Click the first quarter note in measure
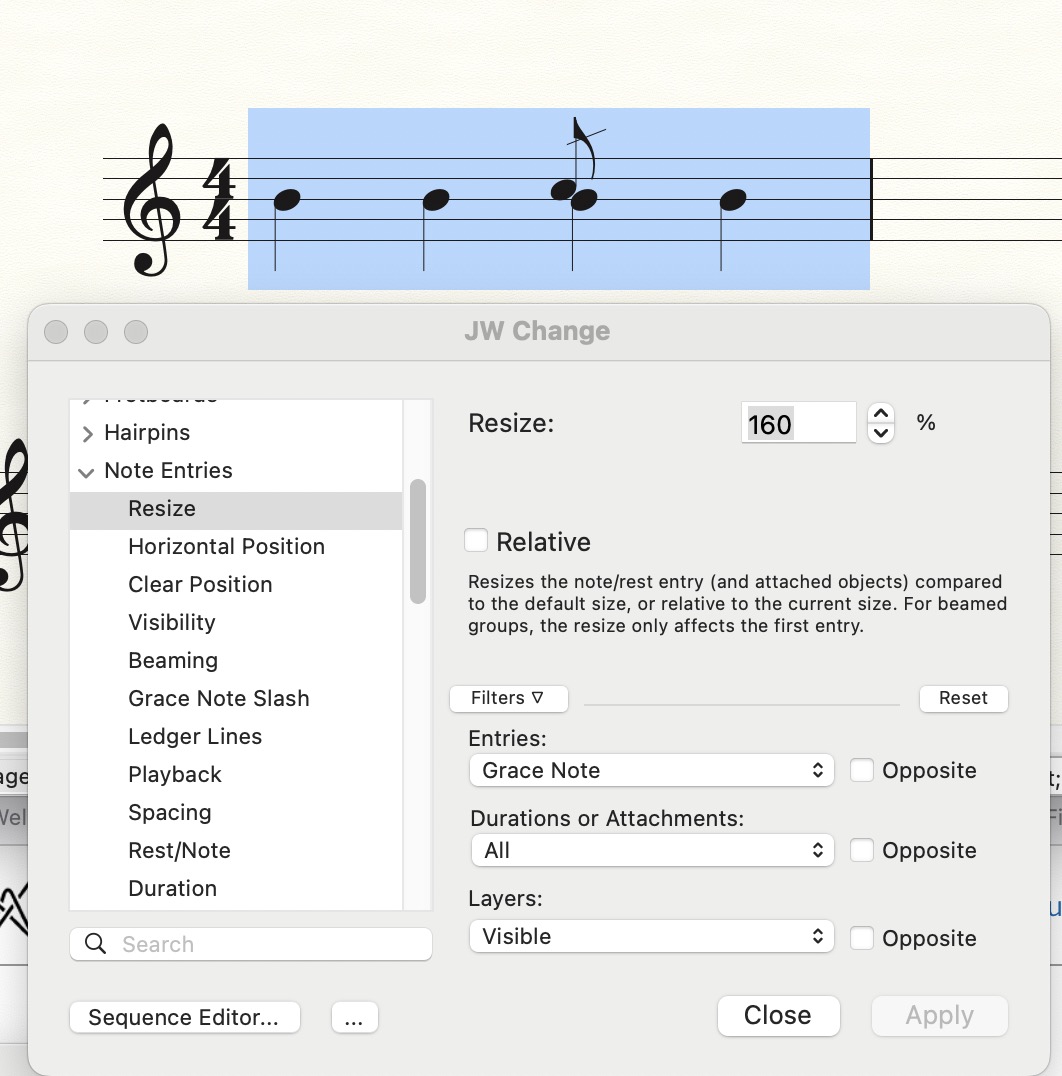The image size is (1062, 1076). [286, 200]
